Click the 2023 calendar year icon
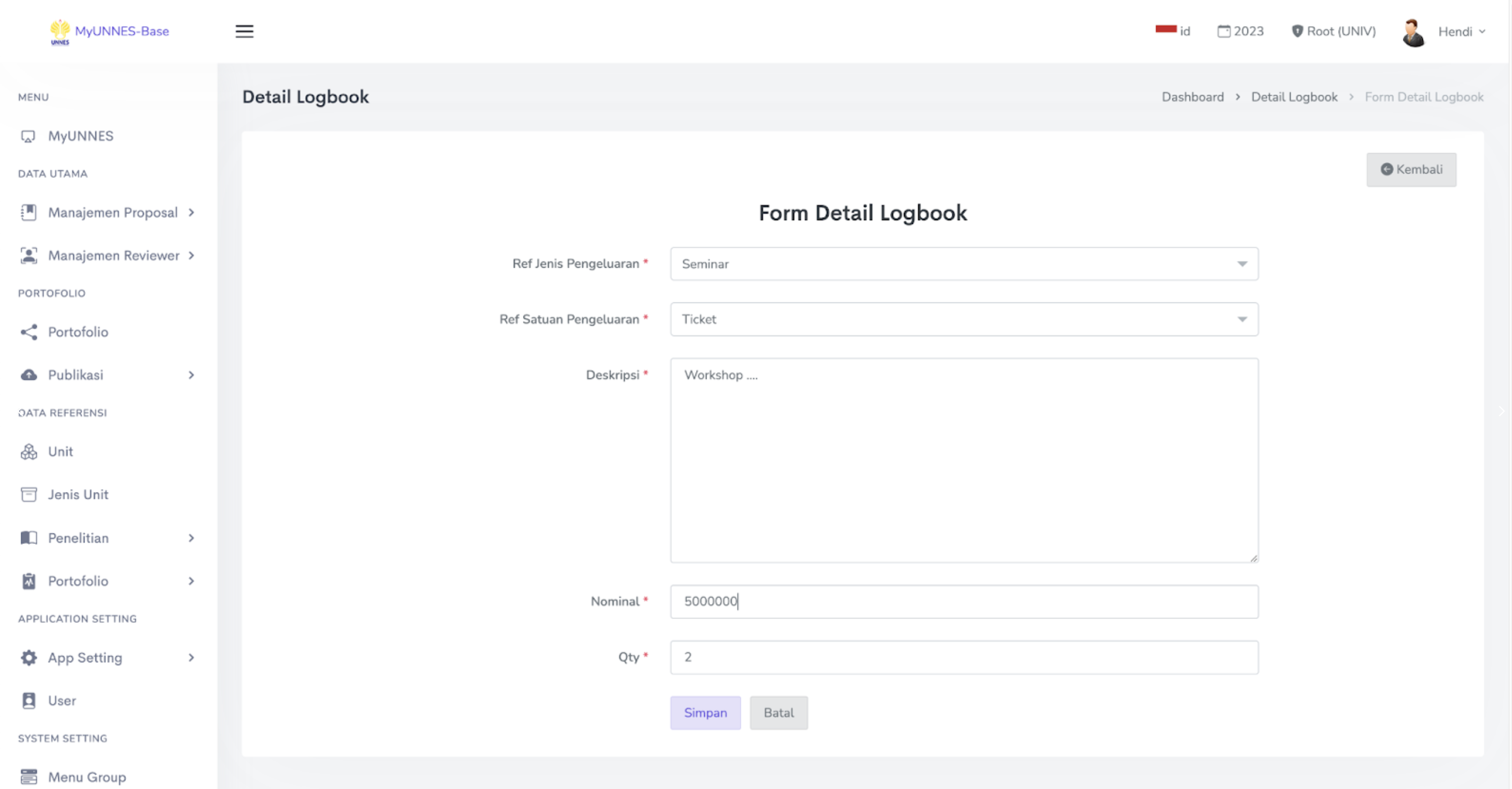The height and width of the screenshot is (789, 1512). tap(1224, 31)
